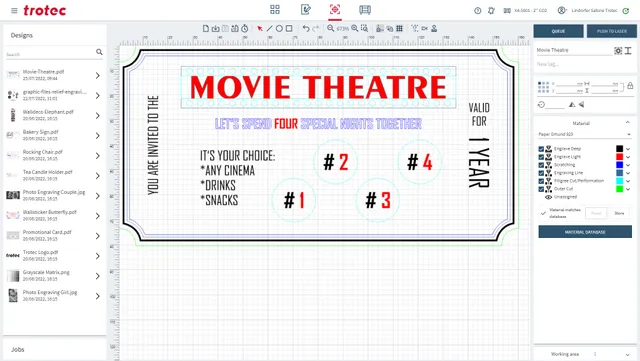Redo the last undone action
The width and height of the screenshot is (640, 361).
pos(316,28)
